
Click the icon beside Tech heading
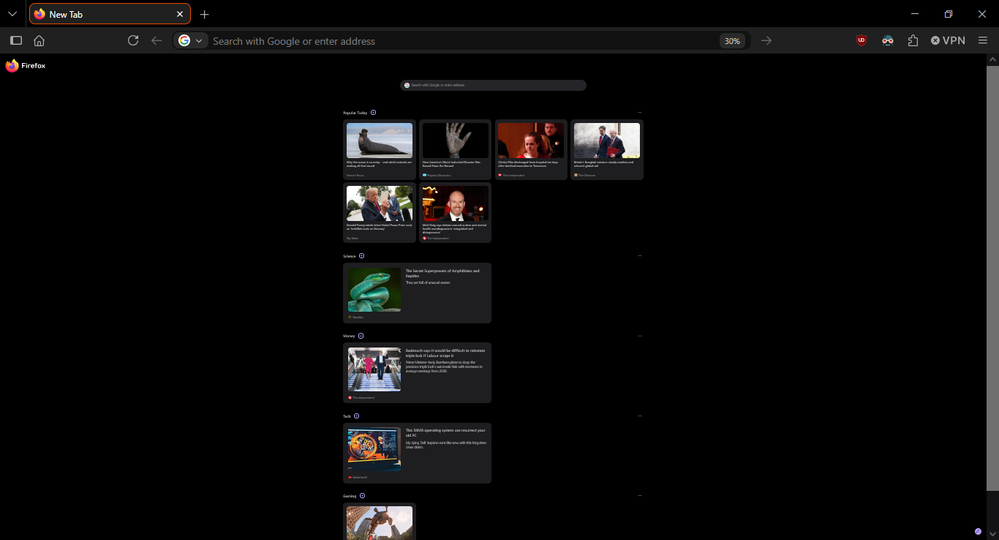[356, 416]
